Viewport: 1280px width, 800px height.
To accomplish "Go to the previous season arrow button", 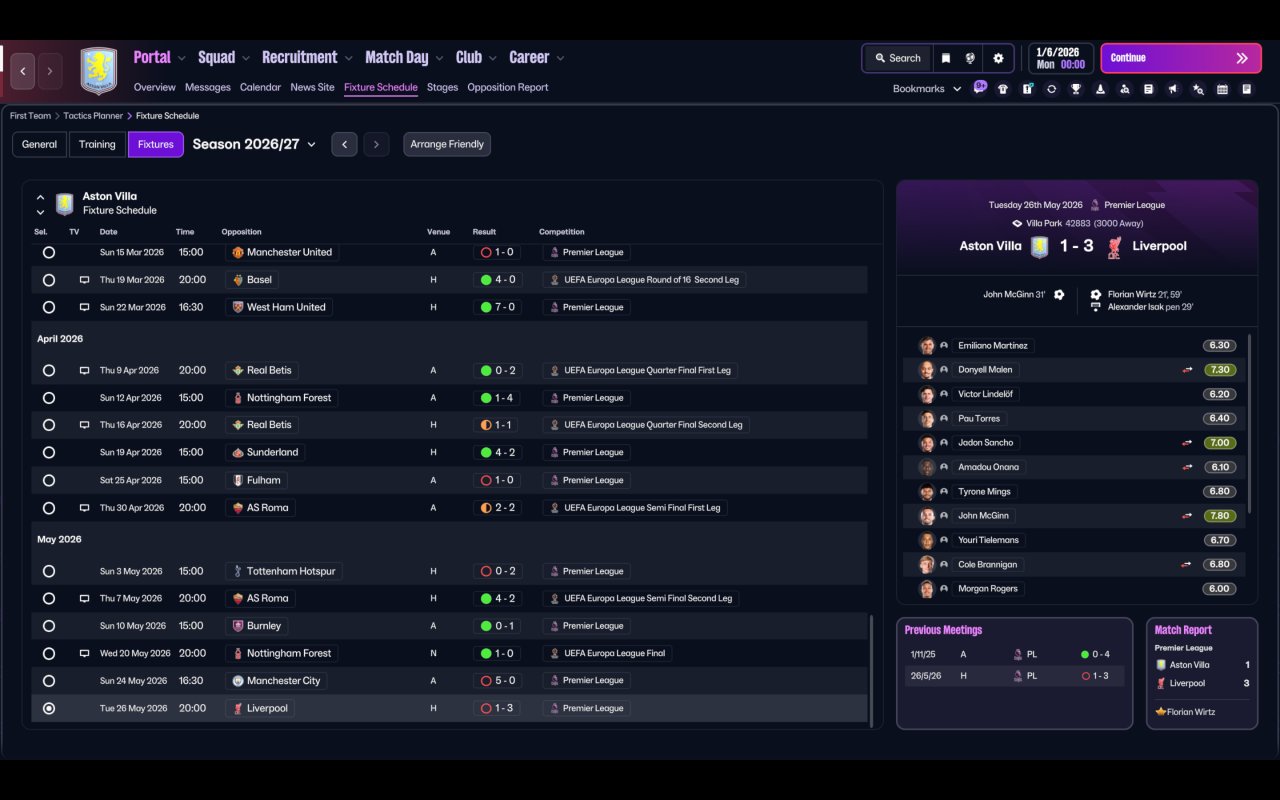I will [344, 144].
